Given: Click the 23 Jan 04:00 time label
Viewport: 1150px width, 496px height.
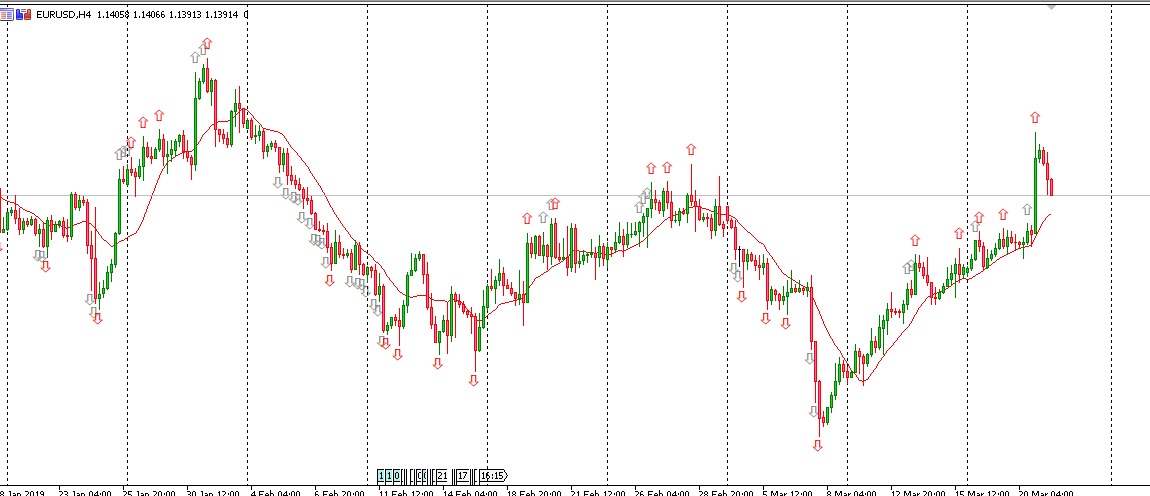Looking at the screenshot, I should 84,492.
